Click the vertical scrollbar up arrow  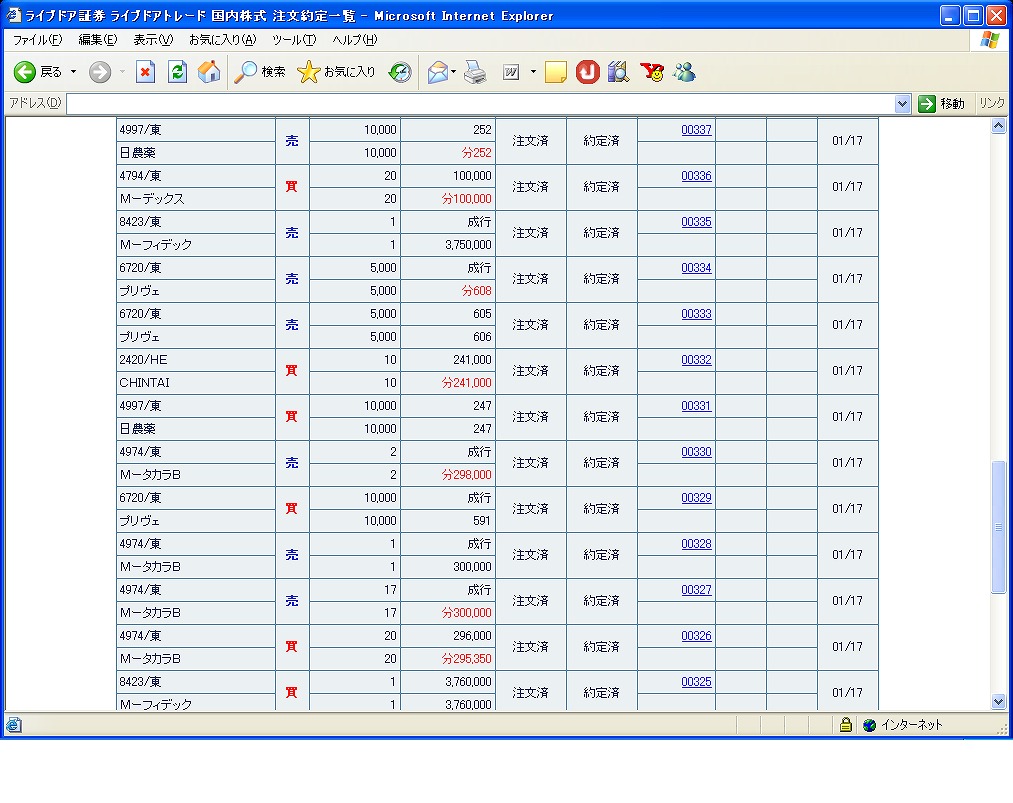click(x=998, y=126)
